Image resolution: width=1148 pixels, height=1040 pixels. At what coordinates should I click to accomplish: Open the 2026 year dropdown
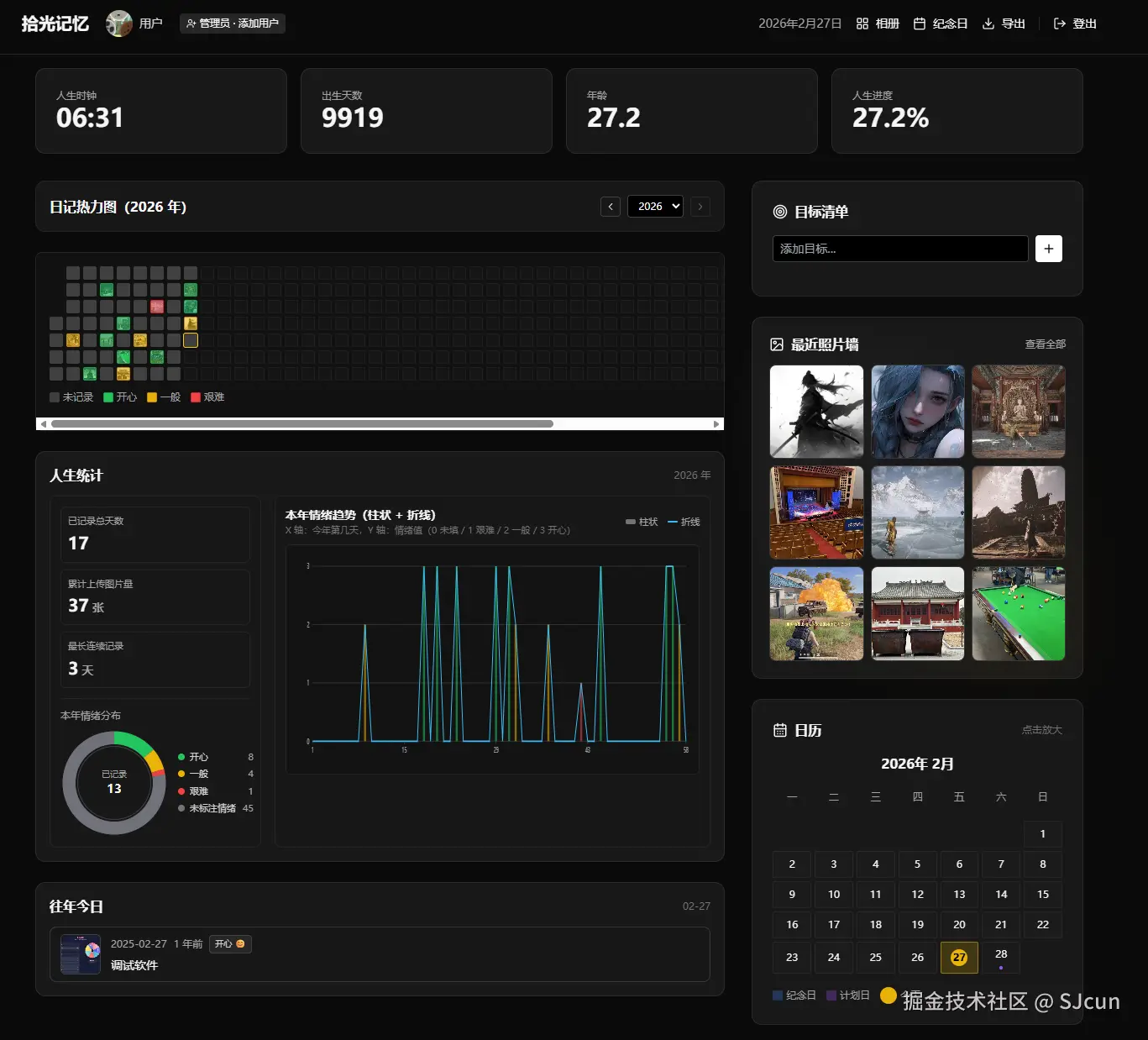click(x=655, y=206)
